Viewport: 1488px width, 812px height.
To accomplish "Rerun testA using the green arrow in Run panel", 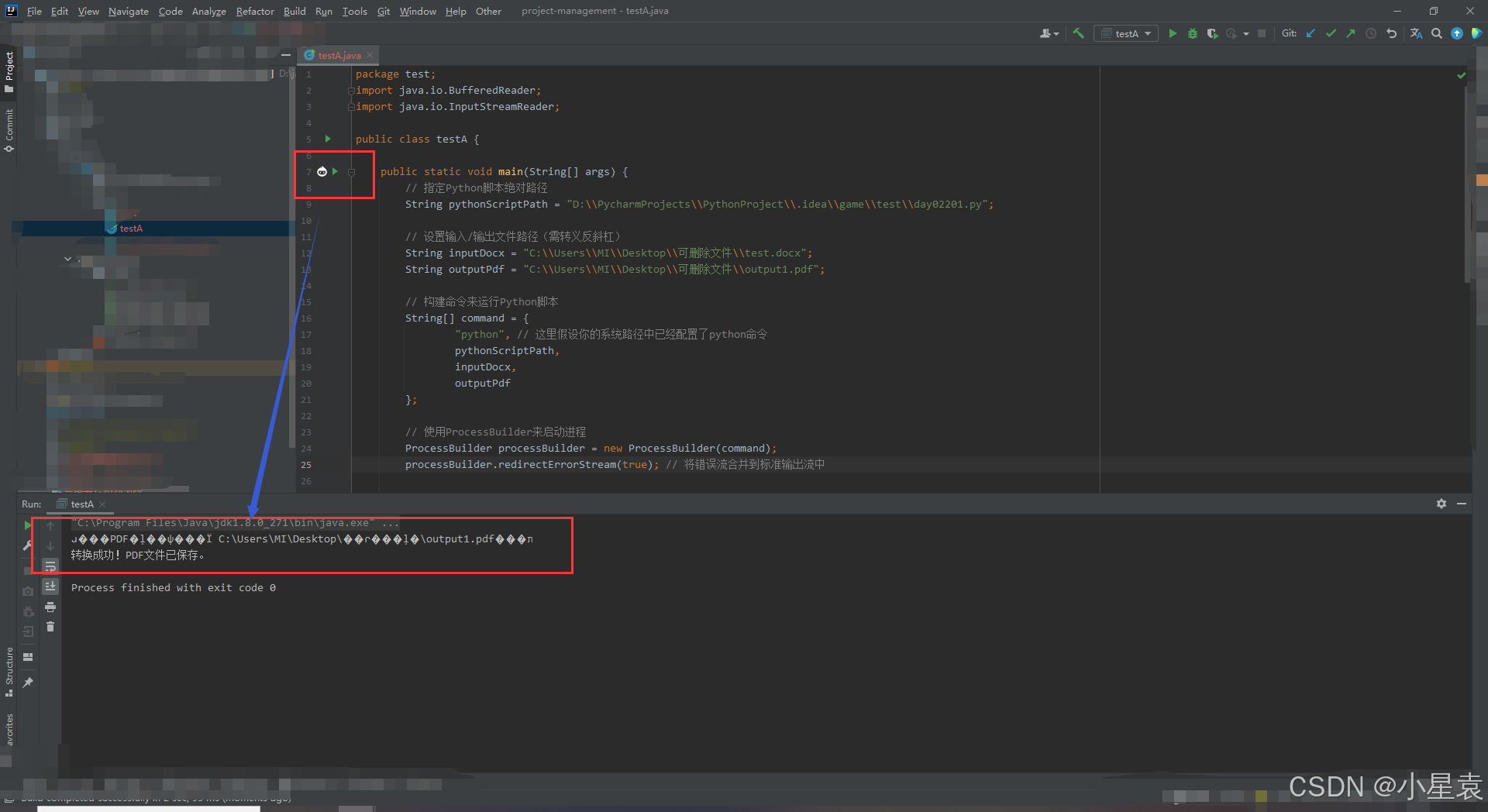I will click(29, 525).
